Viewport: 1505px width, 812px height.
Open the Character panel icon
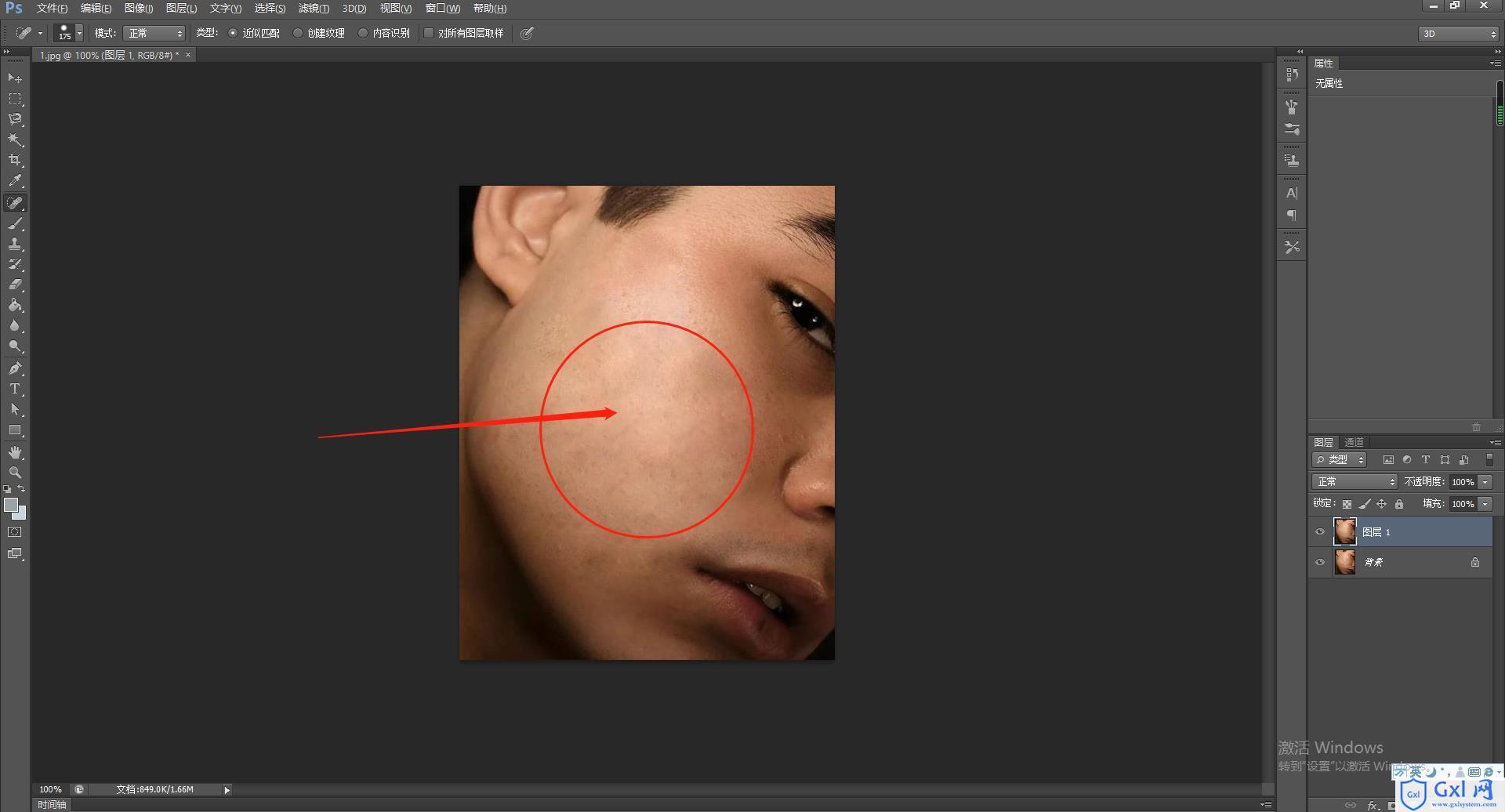click(1292, 193)
